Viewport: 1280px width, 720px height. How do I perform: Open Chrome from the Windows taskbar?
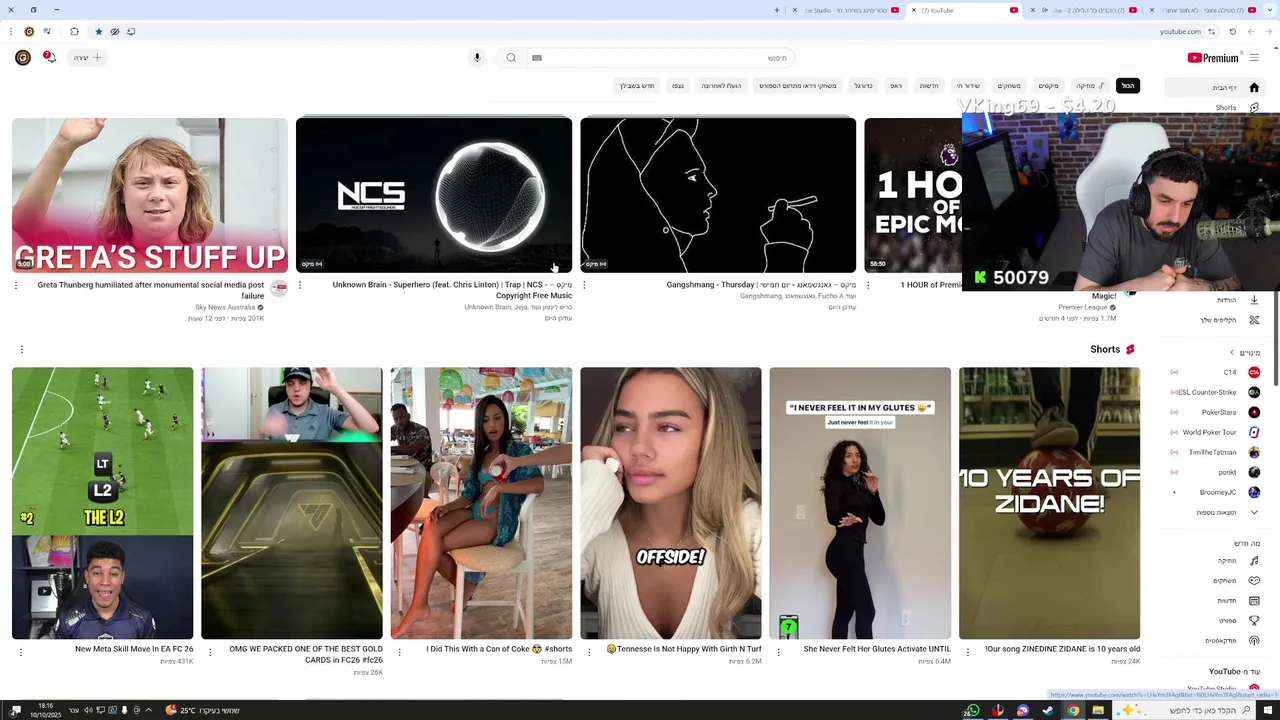(1073, 710)
